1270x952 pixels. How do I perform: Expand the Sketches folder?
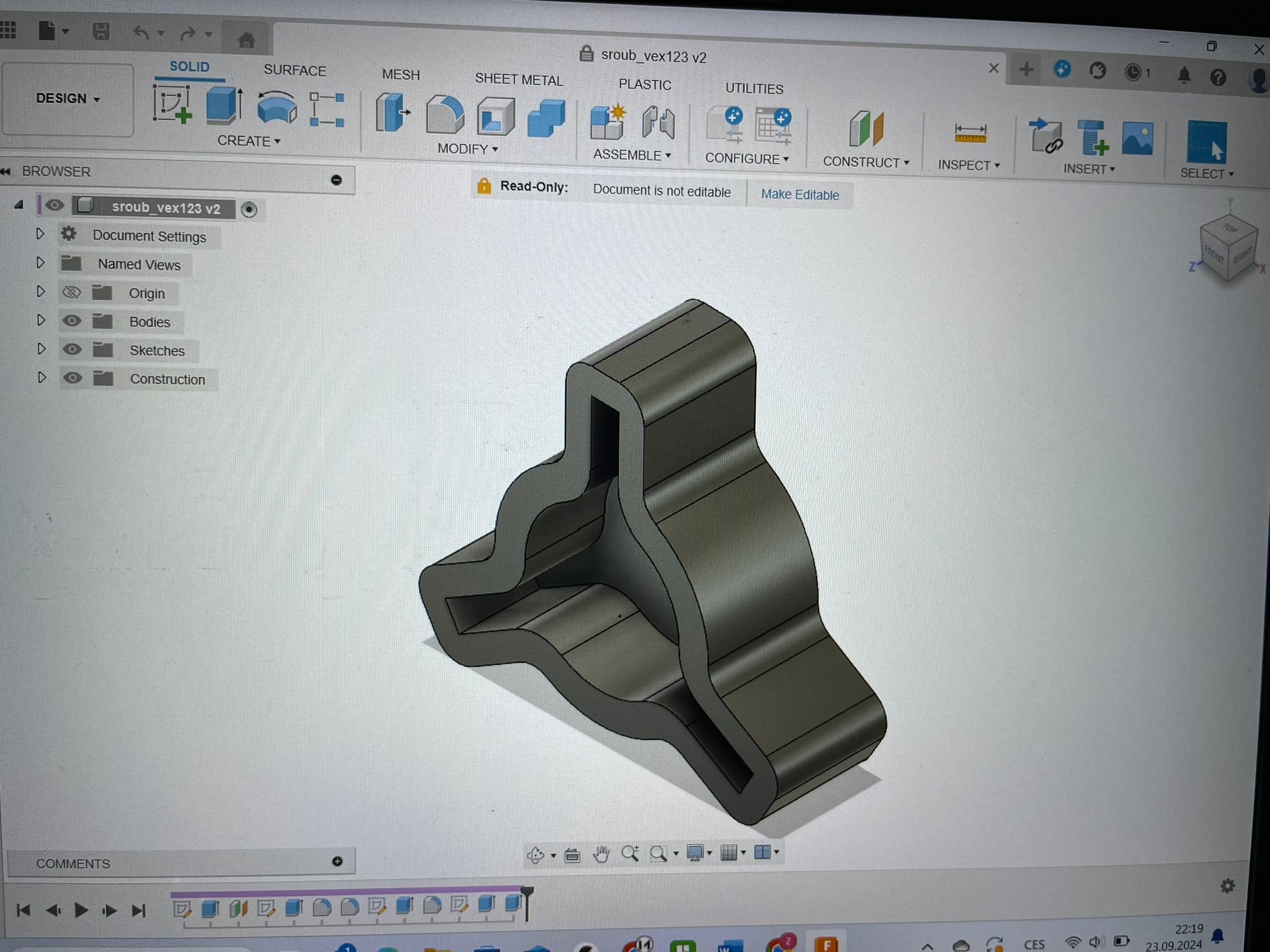(x=42, y=348)
